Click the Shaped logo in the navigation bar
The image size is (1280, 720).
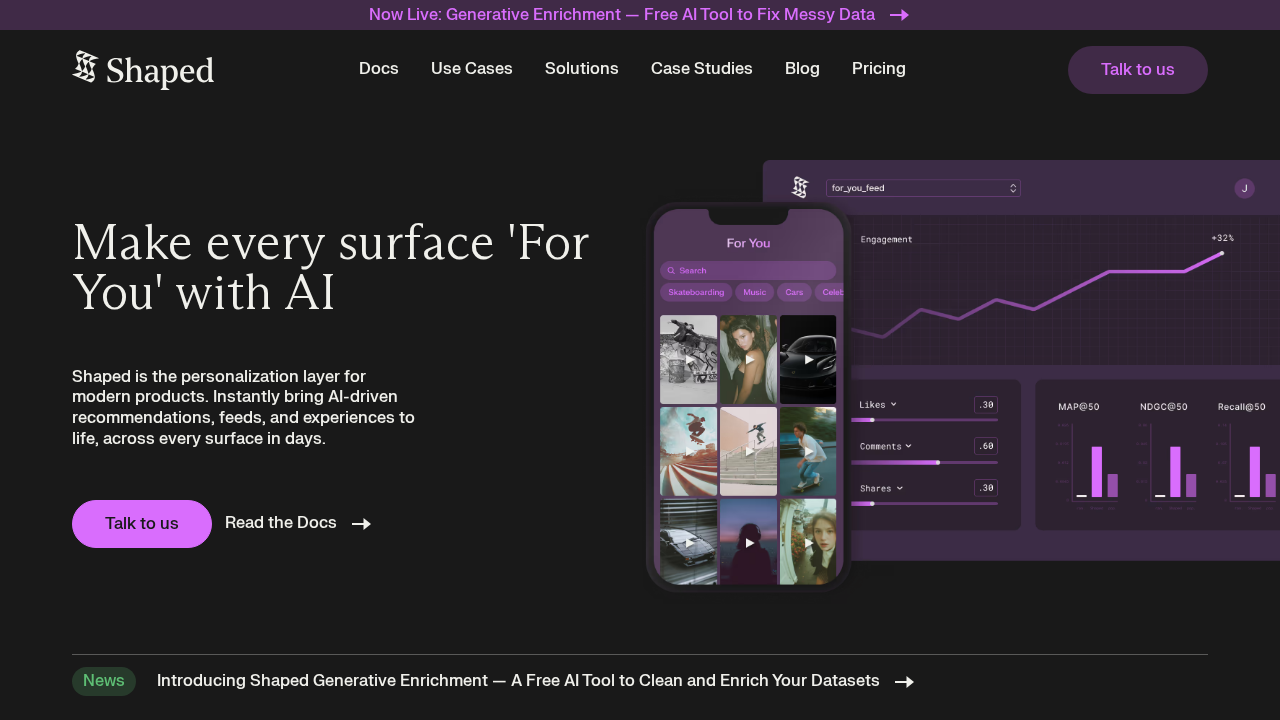click(142, 69)
